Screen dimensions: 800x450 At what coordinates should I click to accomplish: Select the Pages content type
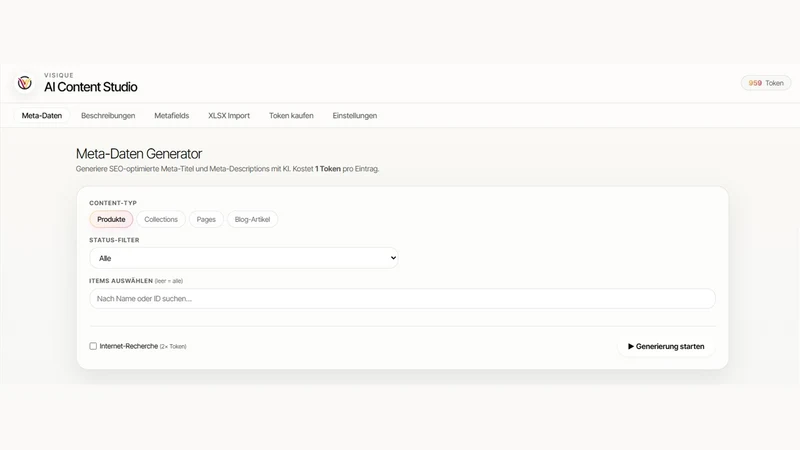206,219
